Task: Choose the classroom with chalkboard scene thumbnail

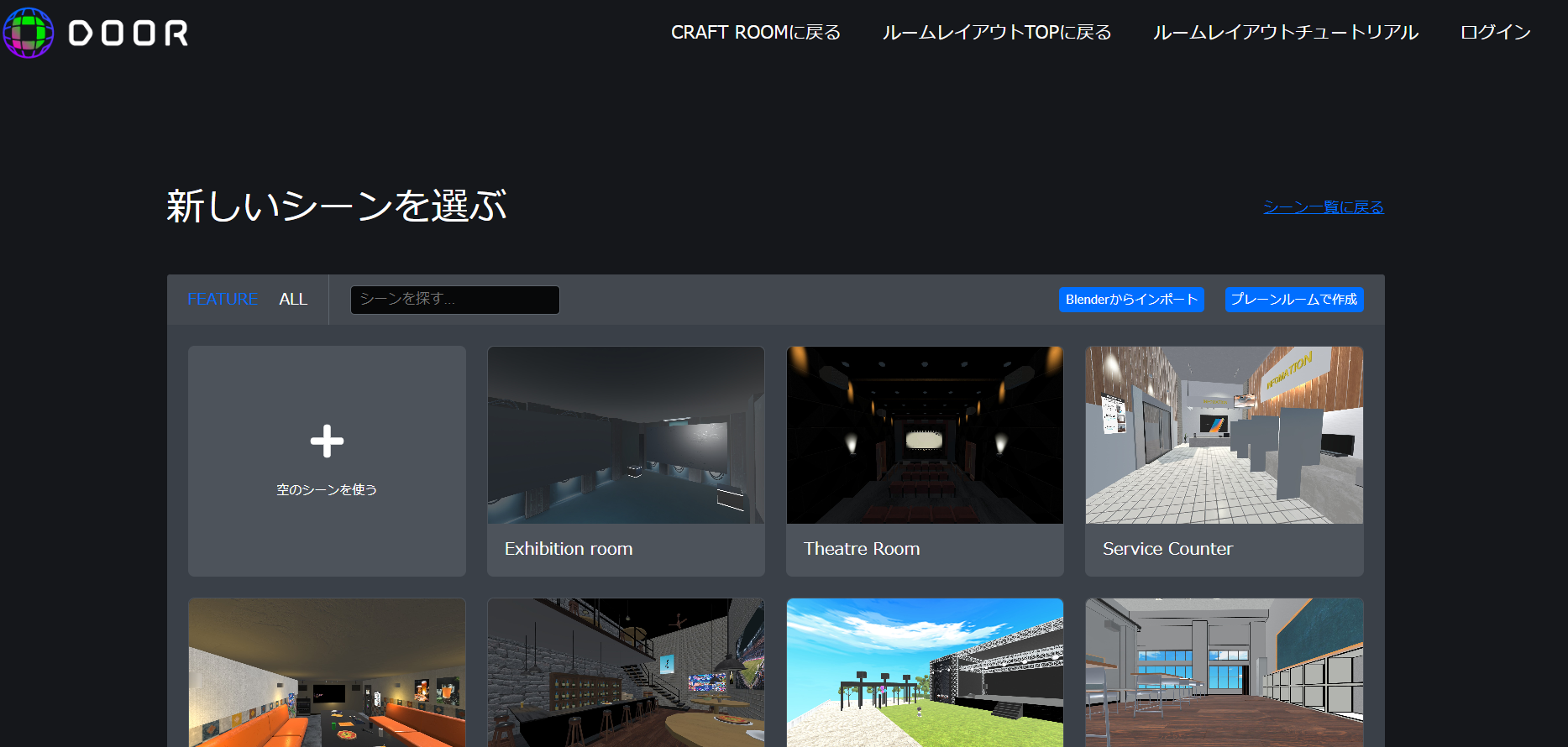Action: (x=1224, y=672)
